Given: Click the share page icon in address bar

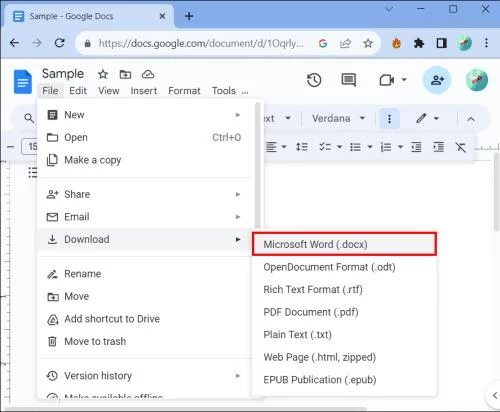Looking at the screenshot, I should (x=345, y=43).
